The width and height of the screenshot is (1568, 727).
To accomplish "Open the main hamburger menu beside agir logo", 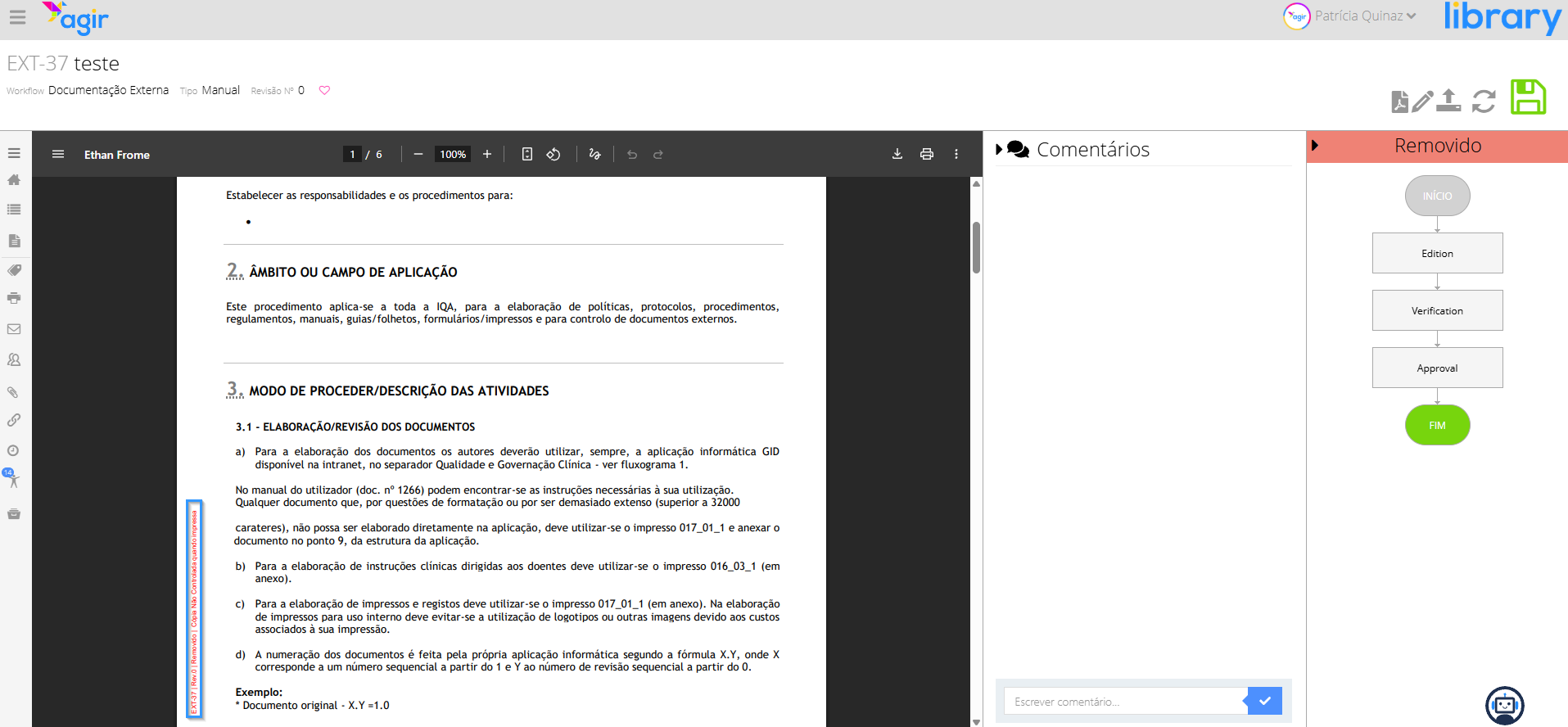I will (x=17, y=16).
